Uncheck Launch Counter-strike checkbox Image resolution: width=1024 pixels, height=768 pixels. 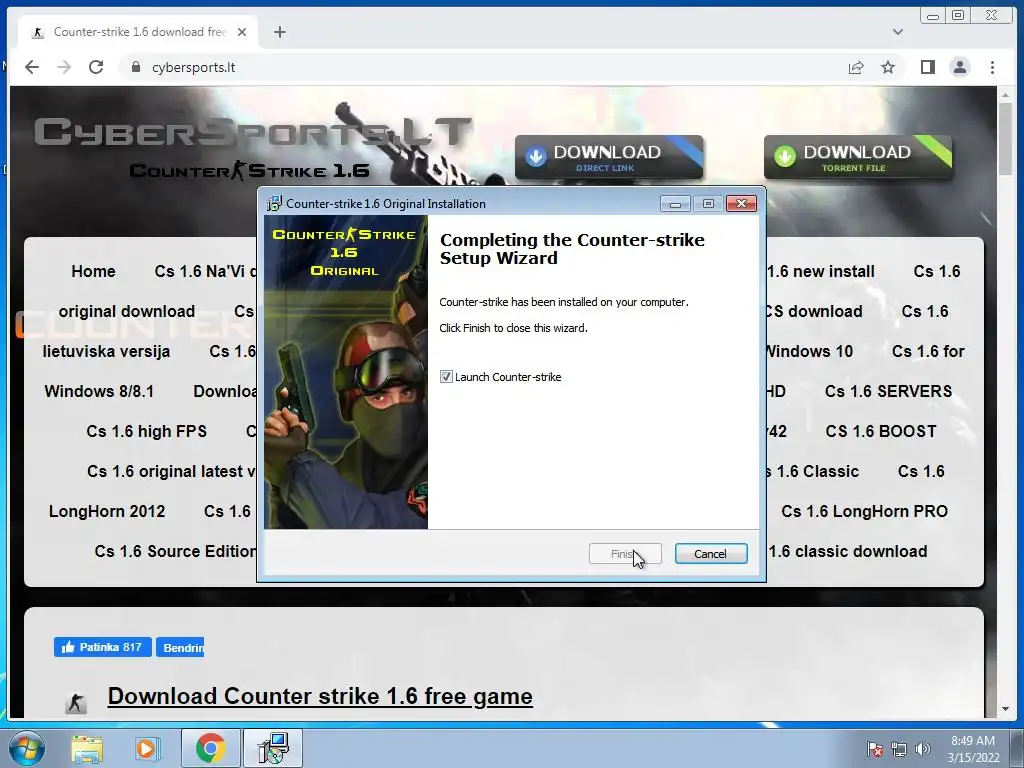click(x=446, y=377)
